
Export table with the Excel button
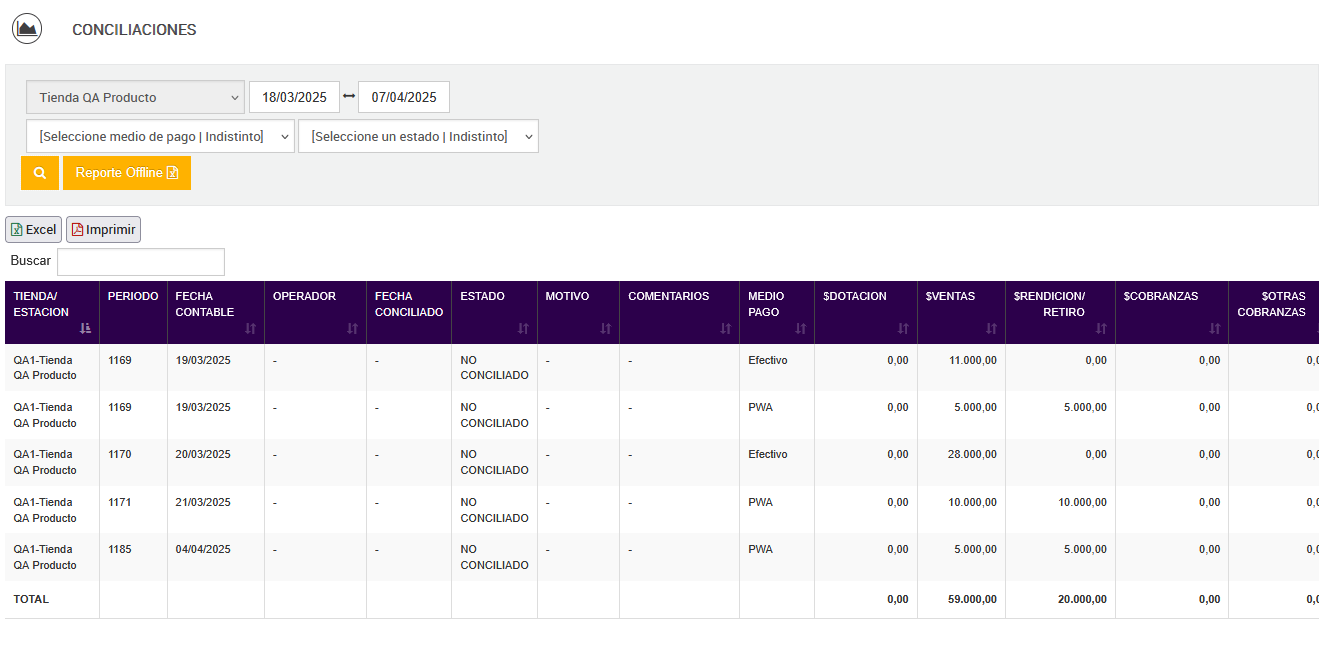click(x=34, y=230)
